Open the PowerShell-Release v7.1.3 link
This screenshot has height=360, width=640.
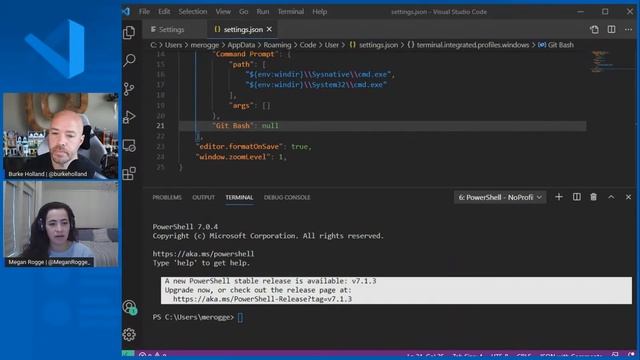click(262, 299)
